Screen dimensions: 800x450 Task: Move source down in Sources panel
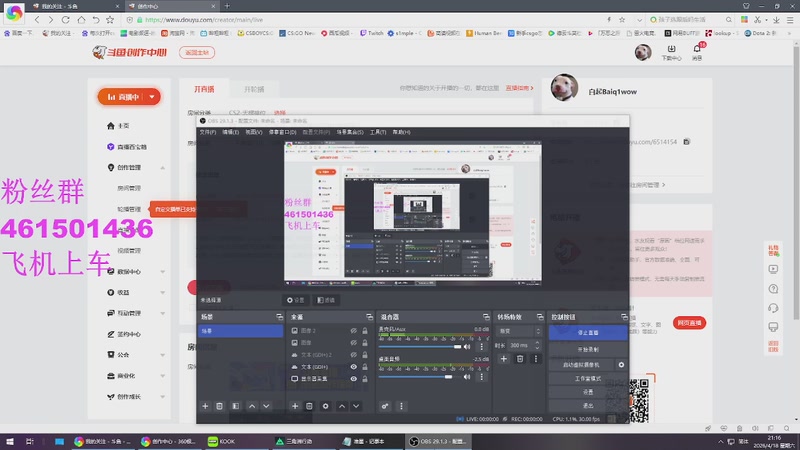(356, 406)
